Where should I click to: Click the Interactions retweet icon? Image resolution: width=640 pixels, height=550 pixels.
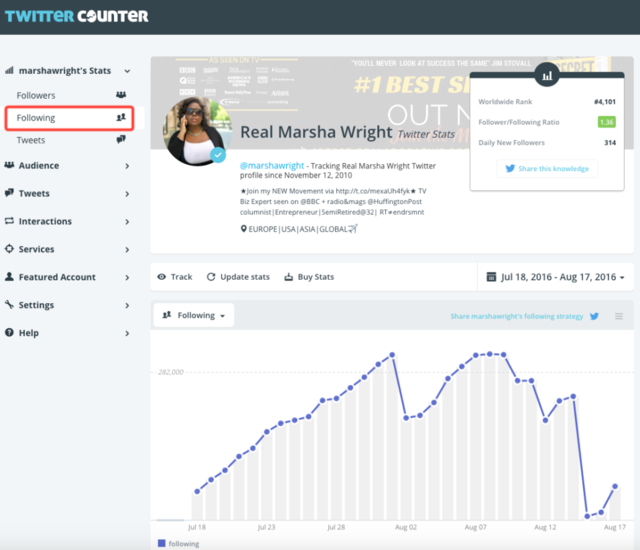(x=9, y=221)
